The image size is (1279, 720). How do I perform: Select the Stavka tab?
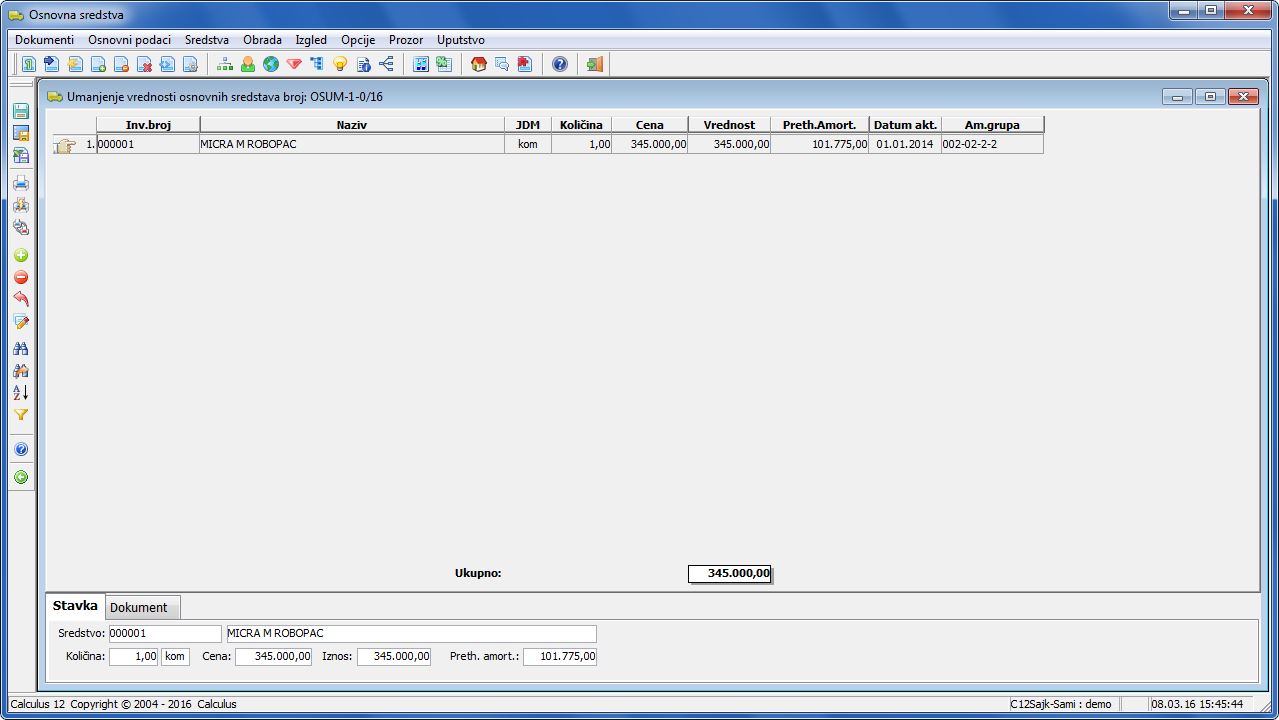point(75,606)
